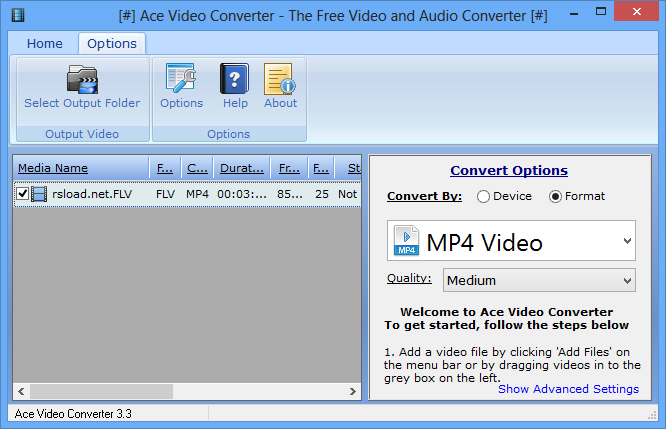The width and height of the screenshot is (666, 429).
Task: Open the Options wrench icon
Action: click(181, 78)
